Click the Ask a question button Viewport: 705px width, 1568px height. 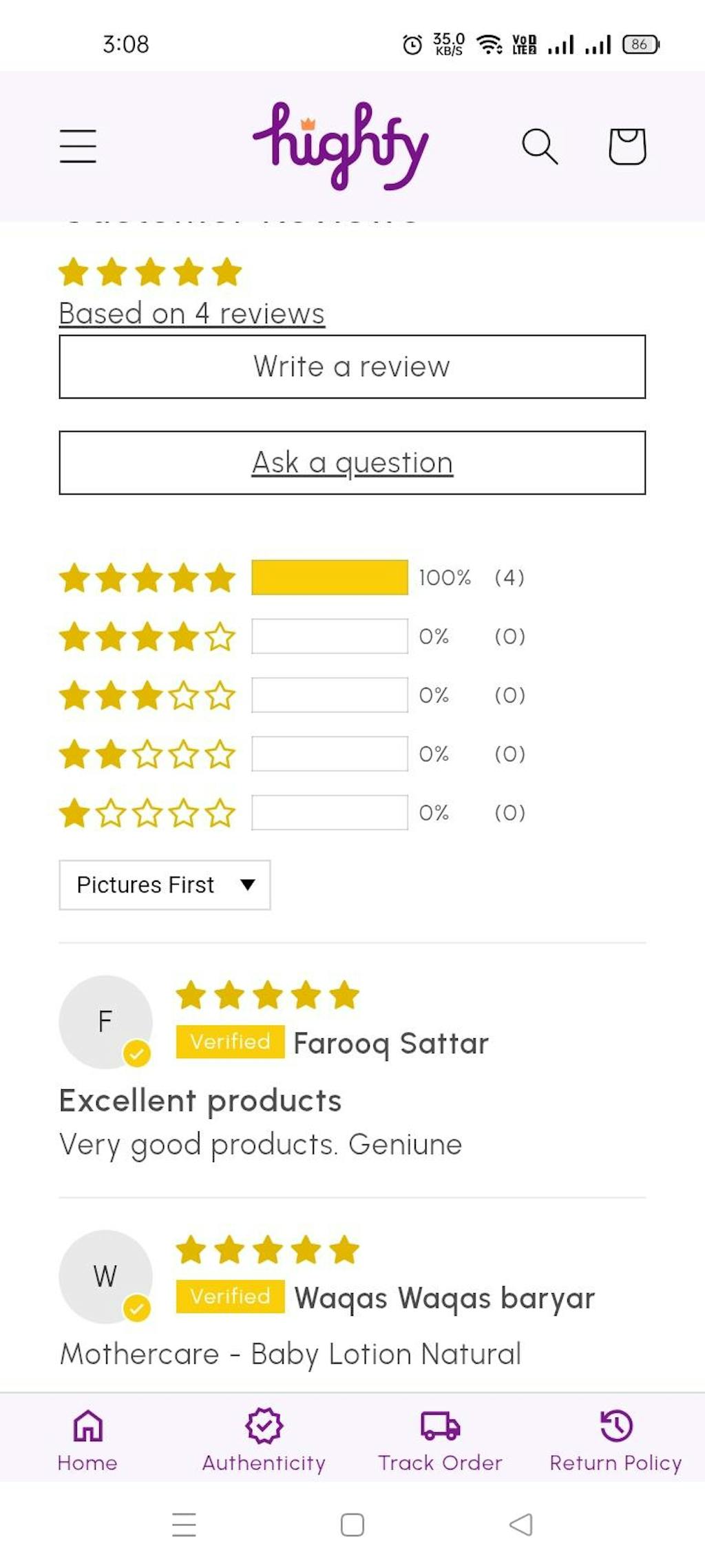click(x=352, y=462)
